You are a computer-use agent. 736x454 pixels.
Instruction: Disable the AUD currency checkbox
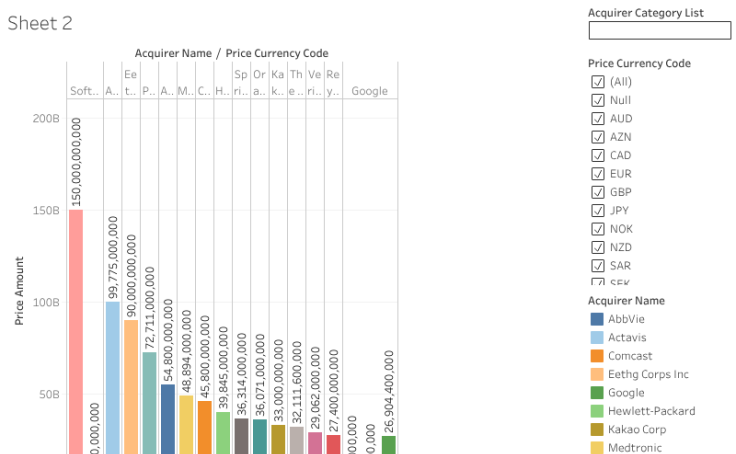(598, 119)
